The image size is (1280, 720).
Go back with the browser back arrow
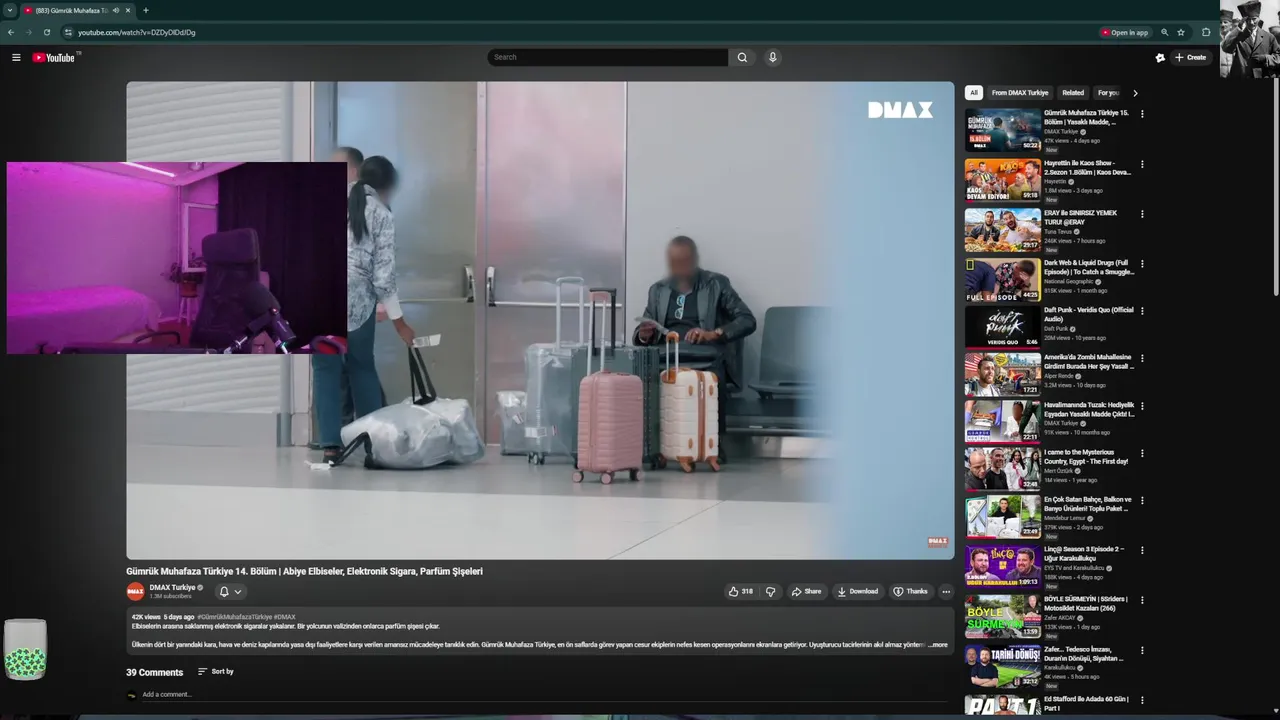11,32
